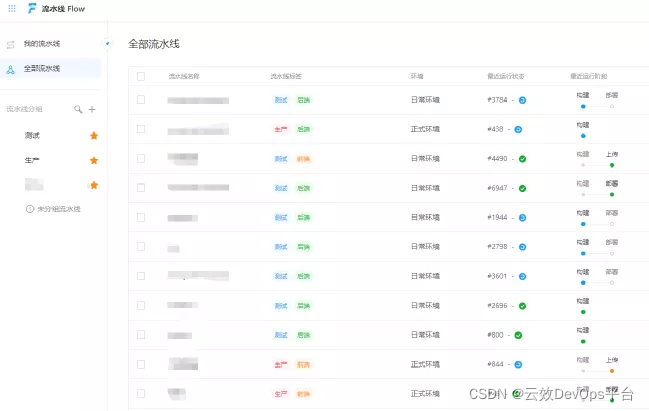Click the running status icon beside #844
This screenshot has height=411, width=649.
click(518, 365)
